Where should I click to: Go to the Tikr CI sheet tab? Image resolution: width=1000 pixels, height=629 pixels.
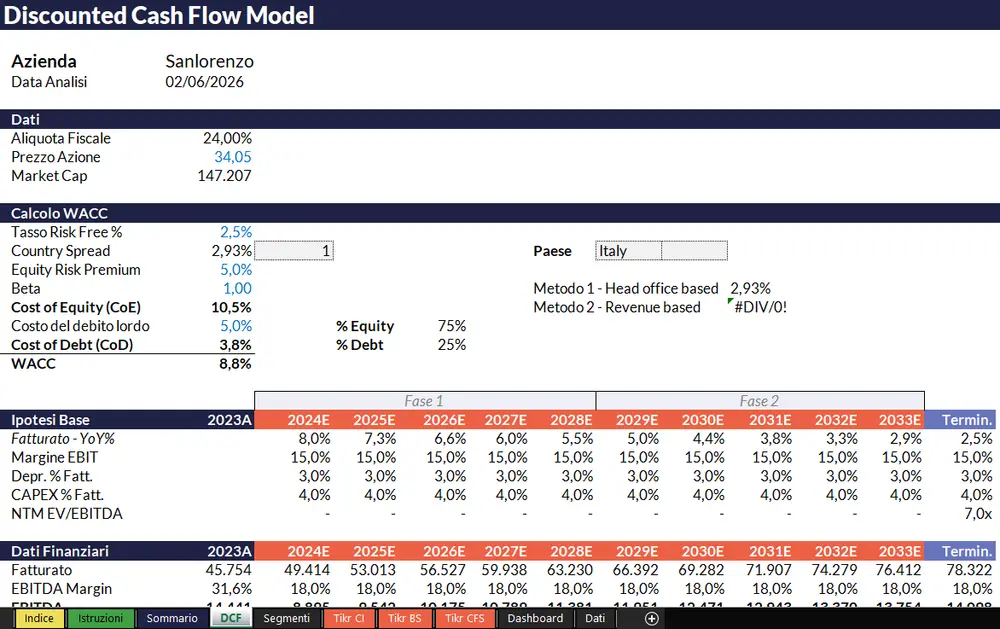point(349,618)
